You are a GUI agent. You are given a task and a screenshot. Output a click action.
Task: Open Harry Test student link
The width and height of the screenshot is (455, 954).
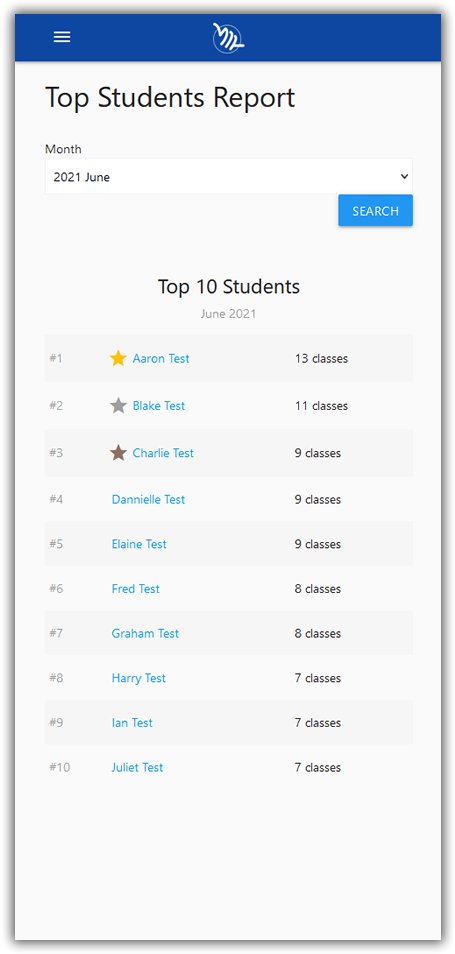[x=139, y=678]
